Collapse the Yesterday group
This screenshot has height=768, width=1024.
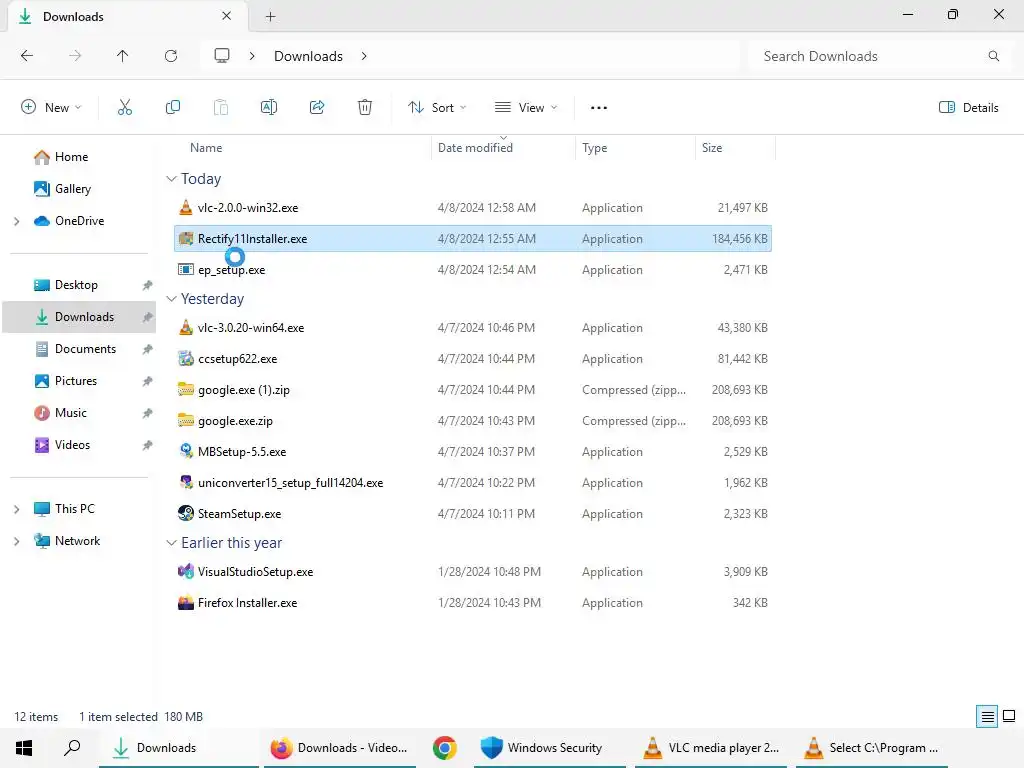click(171, 299)
